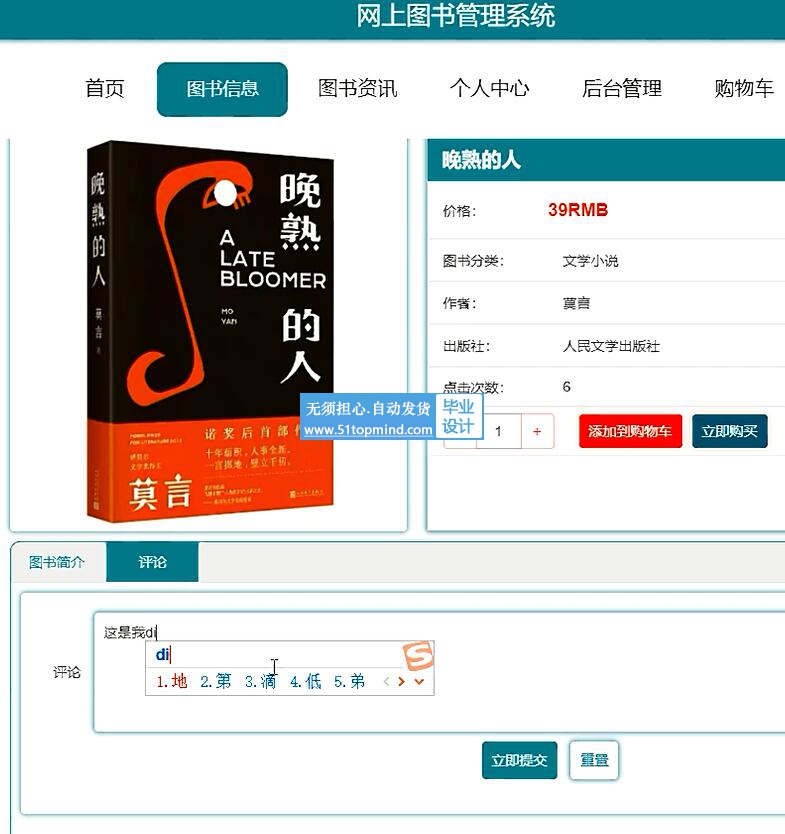Click the click count value 6
Screen dimensions: 785x834
pyautogui.click(x=567, y=387)
